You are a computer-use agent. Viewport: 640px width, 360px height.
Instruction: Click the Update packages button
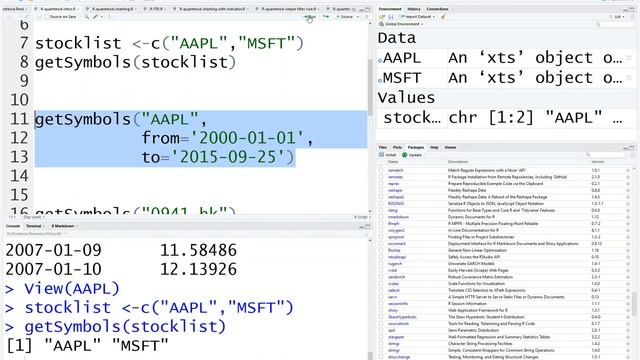click(412, 155)
